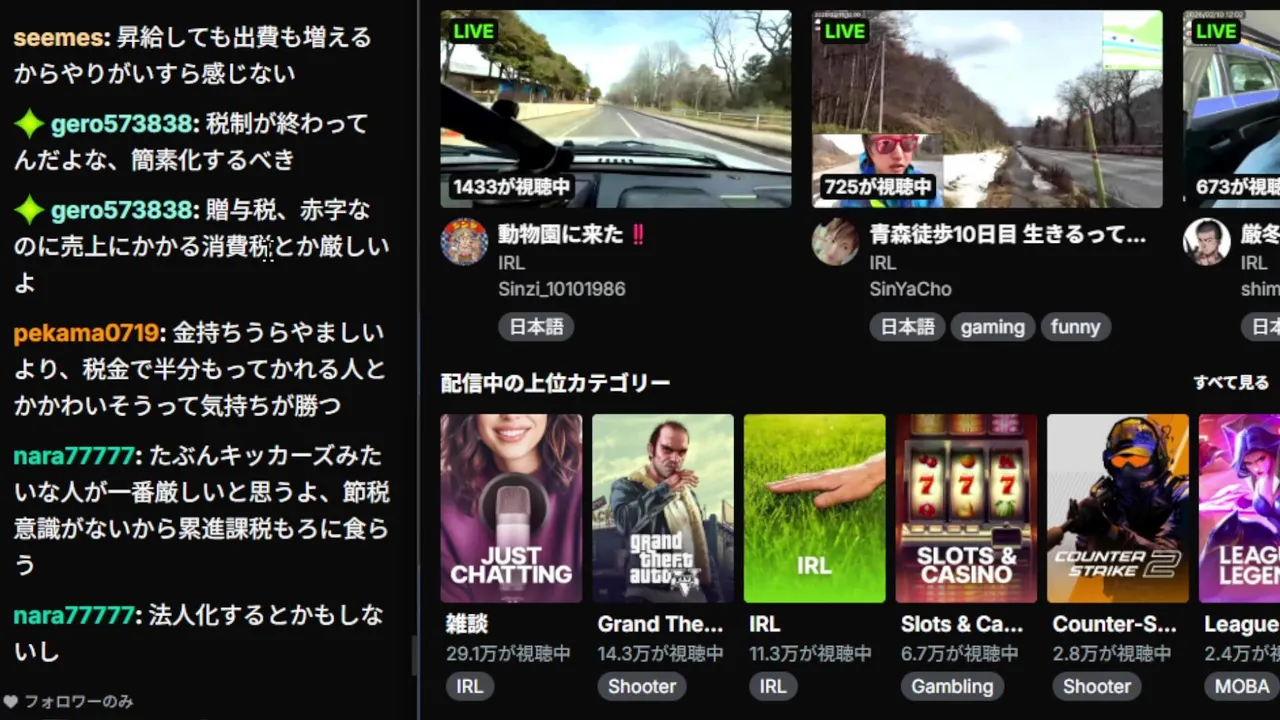Image resolution: width=1280 pixels, height=720 pixels.
Task: Click username gero573838 on 税制 message
Action: pos(121,124)
